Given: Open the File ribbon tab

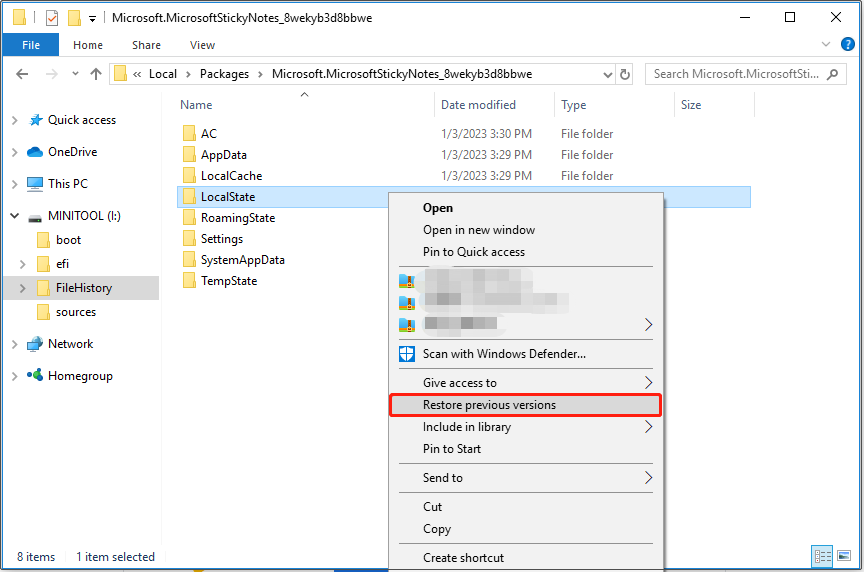Looking at the screenshot, I should tap(31, 45).
